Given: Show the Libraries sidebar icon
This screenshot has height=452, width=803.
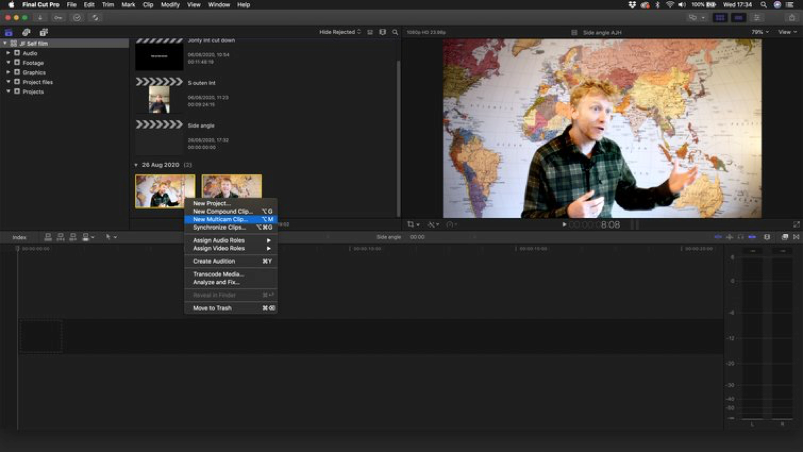Looking at the screenshot, I should 9,32.
